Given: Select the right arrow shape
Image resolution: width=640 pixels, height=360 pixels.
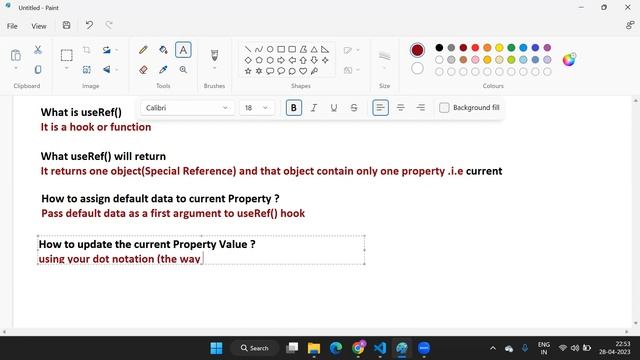Looking at the screenshot, I should click(281, 60).
